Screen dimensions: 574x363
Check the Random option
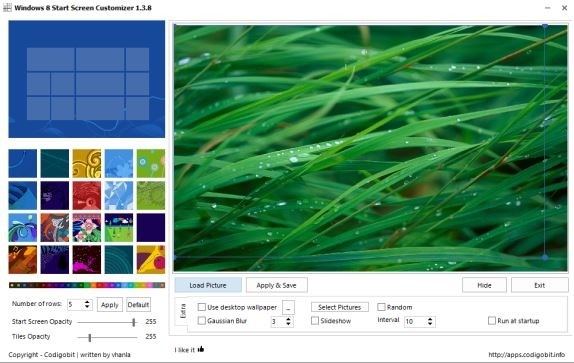(381, 307)
